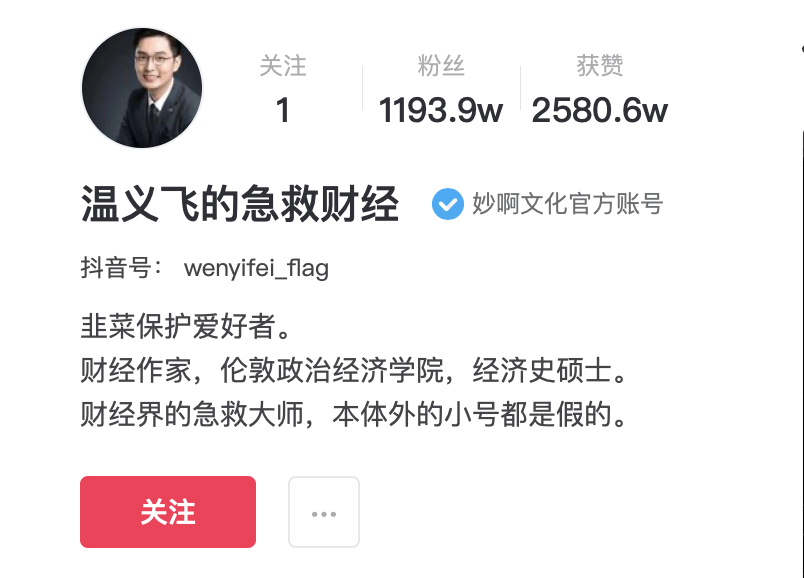The height and width of the screenshot is (578, 804).
Task: Click the gray 关注 following label
Action: (x=283, y=66)
